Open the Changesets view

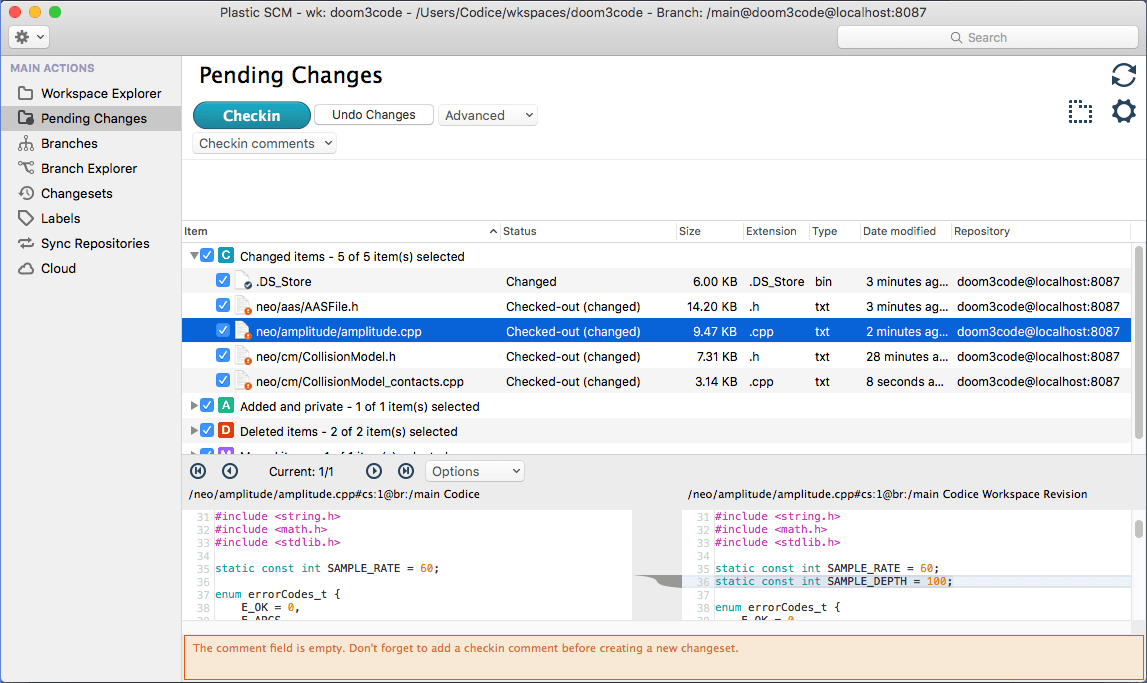pyautogui.click(x=91, y=193)
